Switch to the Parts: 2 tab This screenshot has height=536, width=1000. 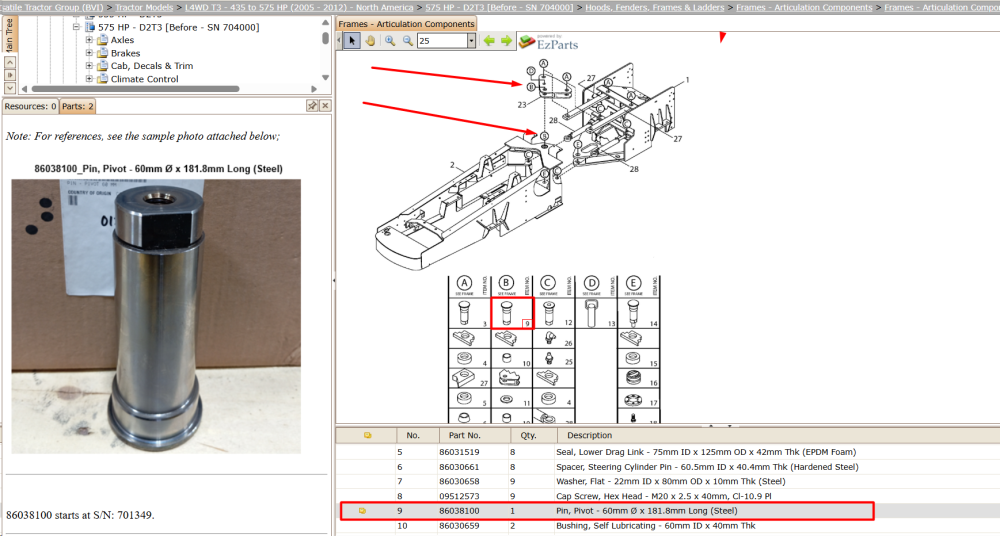78,106
